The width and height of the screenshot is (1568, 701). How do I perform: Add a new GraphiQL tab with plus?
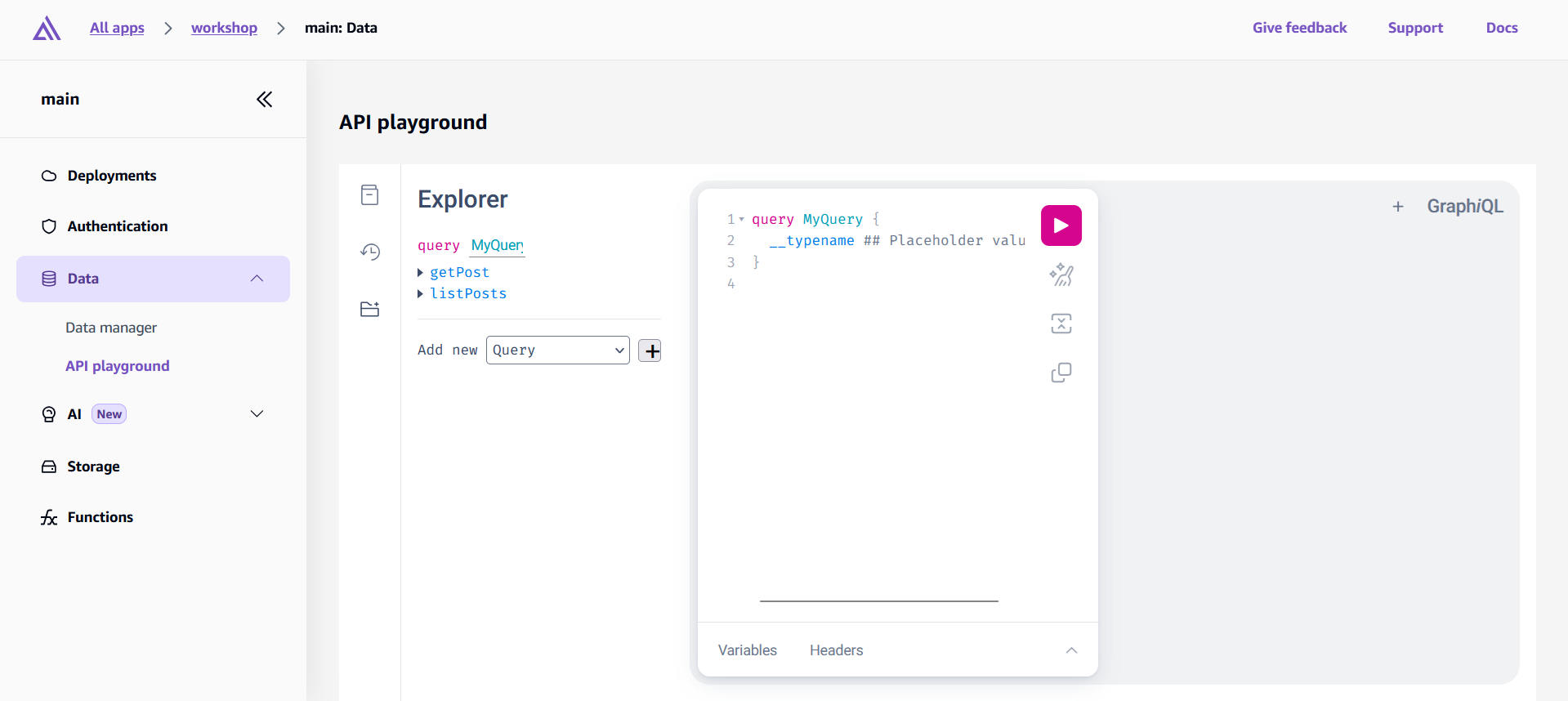(x=1398, y=207)
